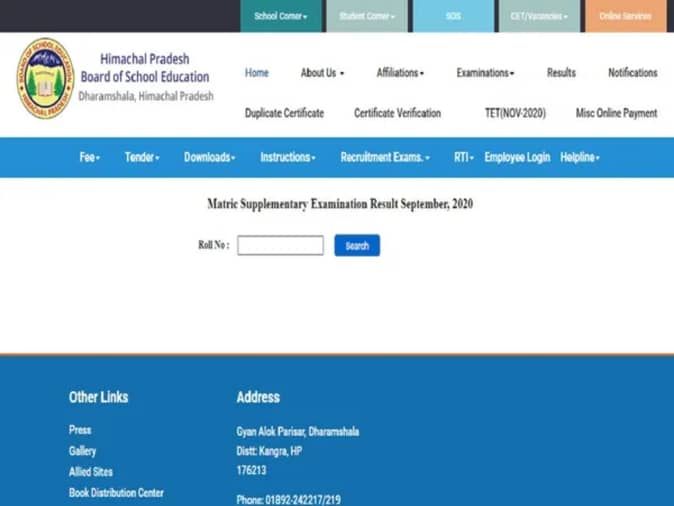This screenshot has width=674, height=506.
Task: Click the HP Board of School Education logo
Action: point(45,79)
